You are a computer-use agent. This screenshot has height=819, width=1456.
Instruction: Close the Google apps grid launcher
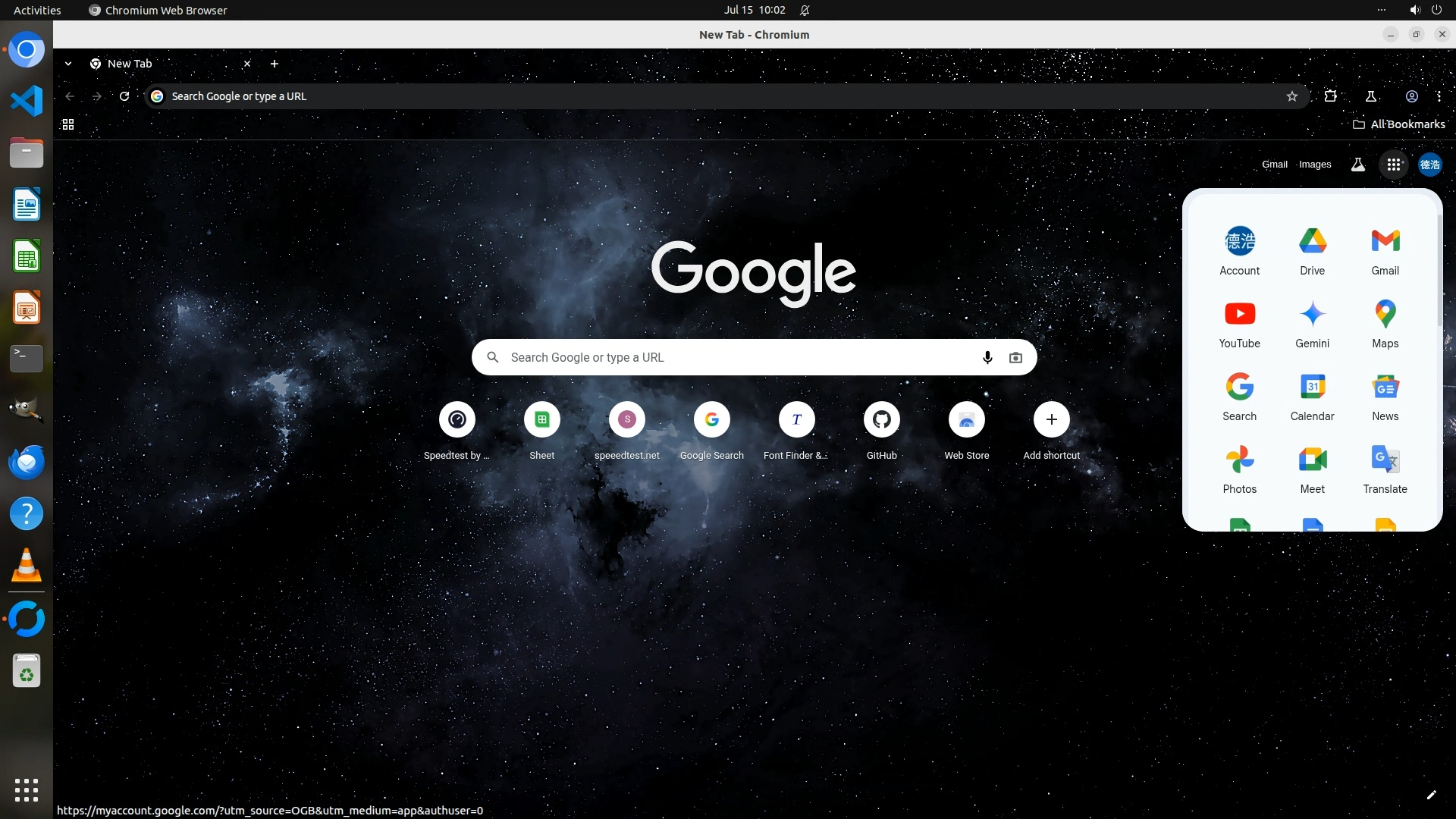coord(1393,165)
